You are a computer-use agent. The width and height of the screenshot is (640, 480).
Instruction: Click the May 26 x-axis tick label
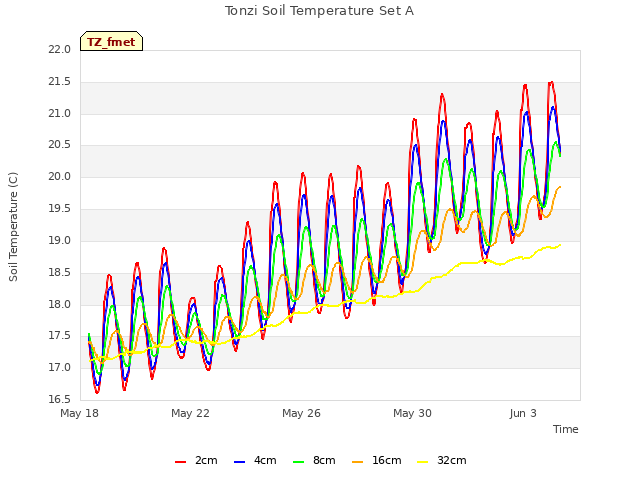301,413
